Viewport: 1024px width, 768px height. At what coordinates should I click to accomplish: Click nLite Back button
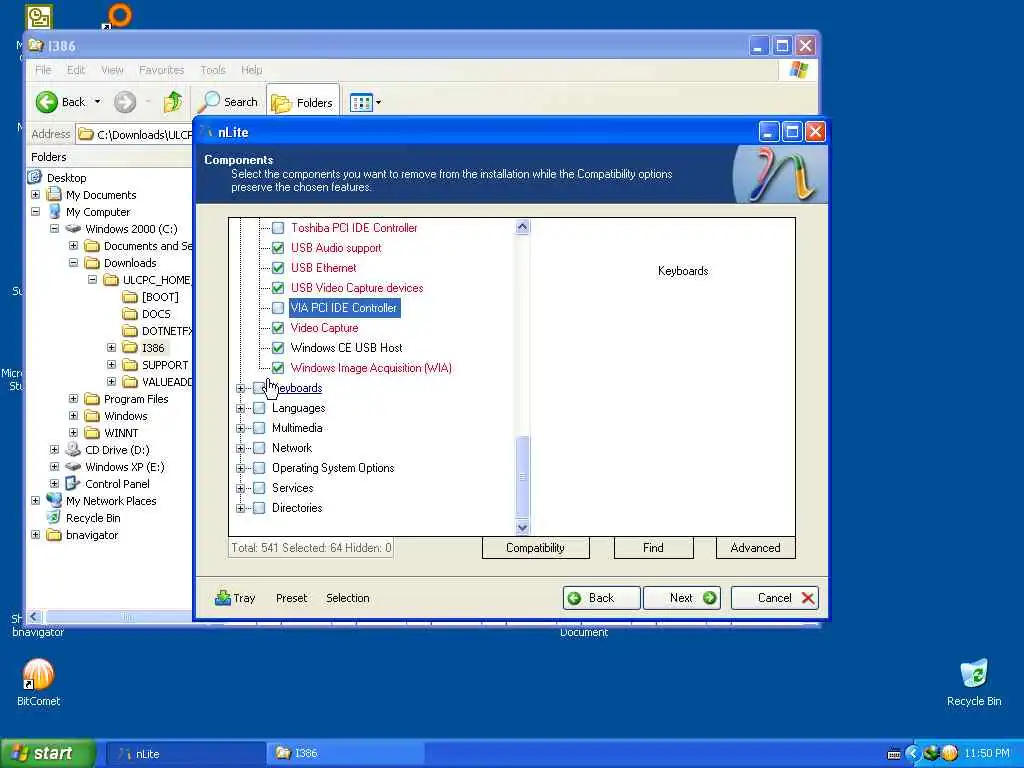point(601,598)
